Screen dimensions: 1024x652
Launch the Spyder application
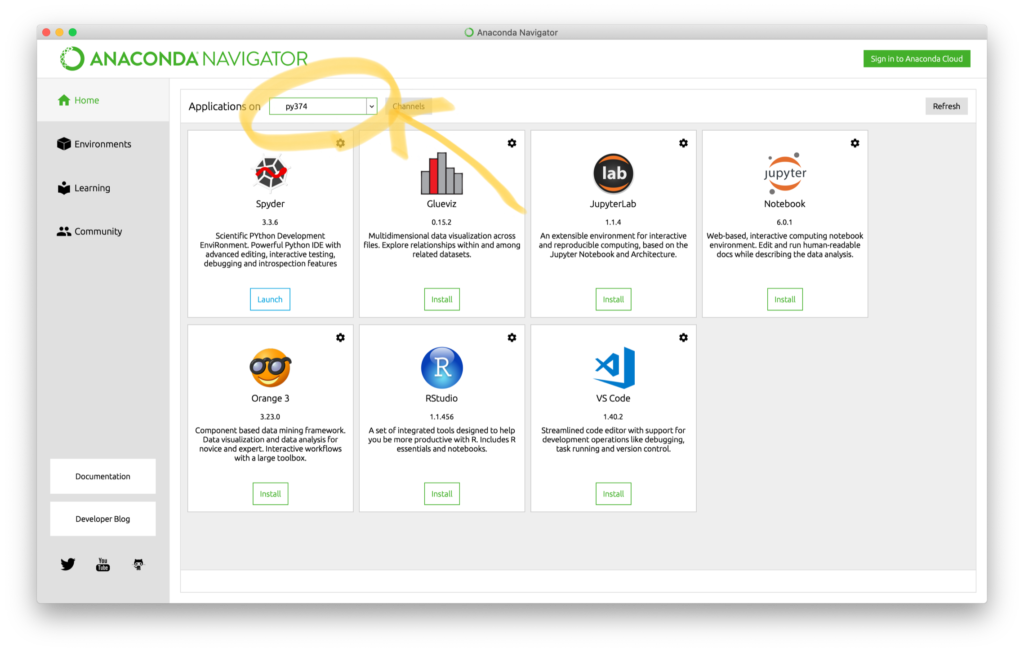(270, 299)
